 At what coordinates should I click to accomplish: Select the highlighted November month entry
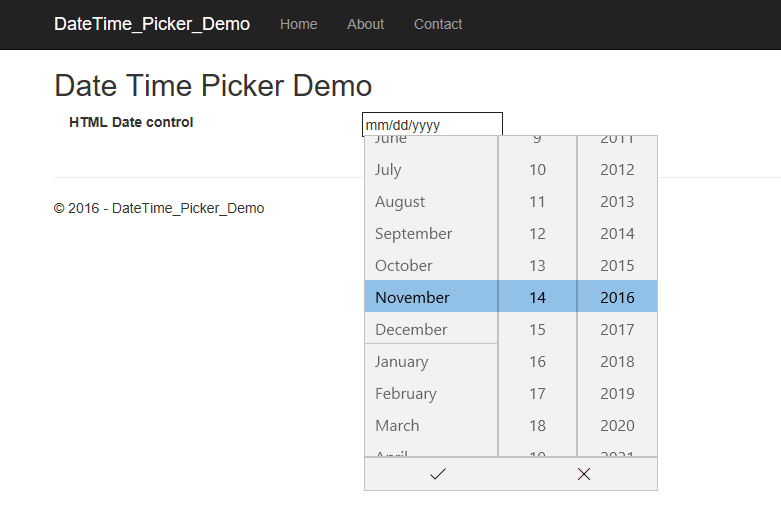point(431,297)
